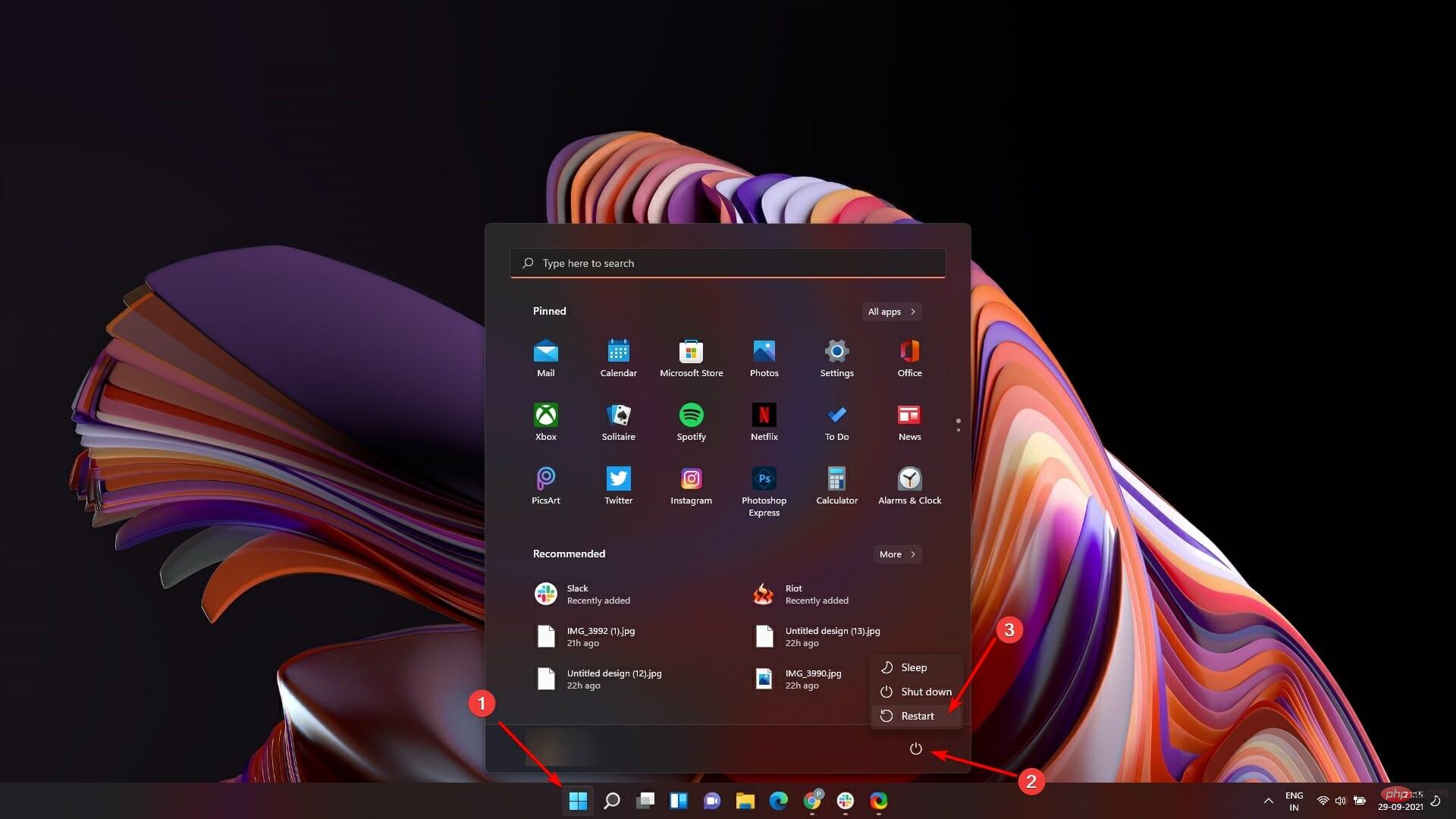Open the search input field
The image size is (1456, 819).
[x=728, y=262]
